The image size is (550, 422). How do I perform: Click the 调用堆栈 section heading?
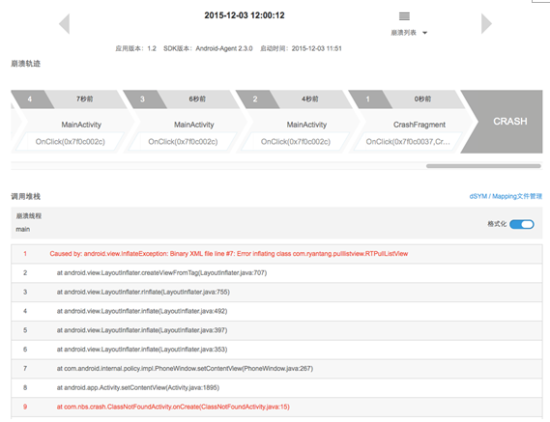pos(26,196)
